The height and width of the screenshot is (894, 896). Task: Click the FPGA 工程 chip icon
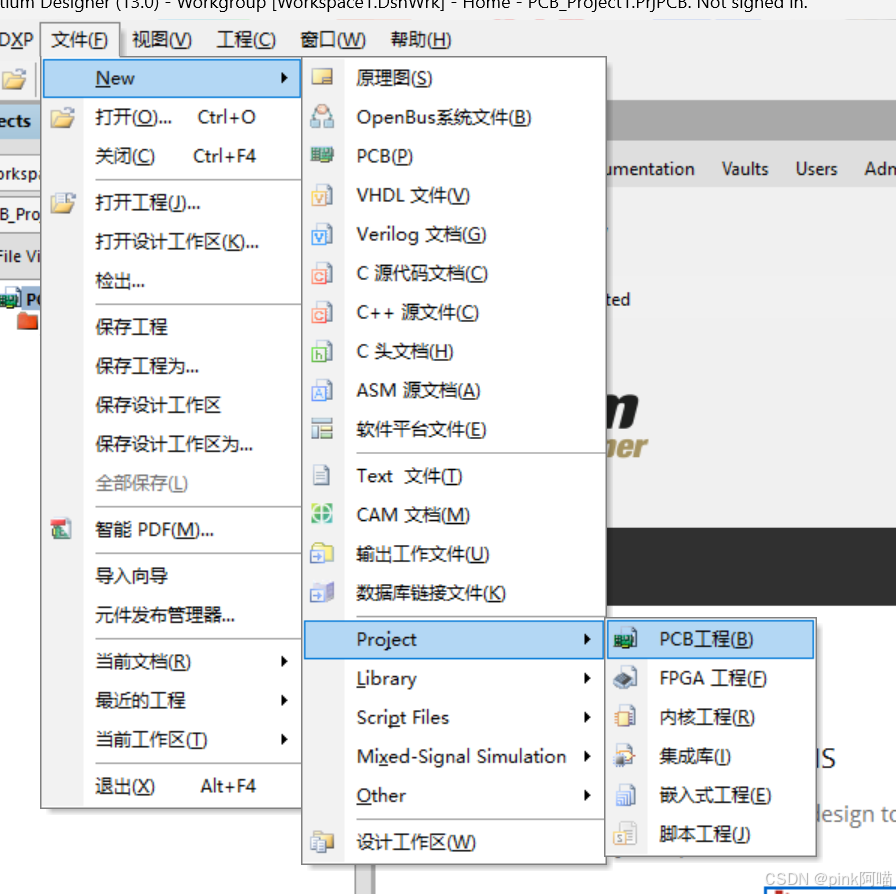(x=625, y=678)
